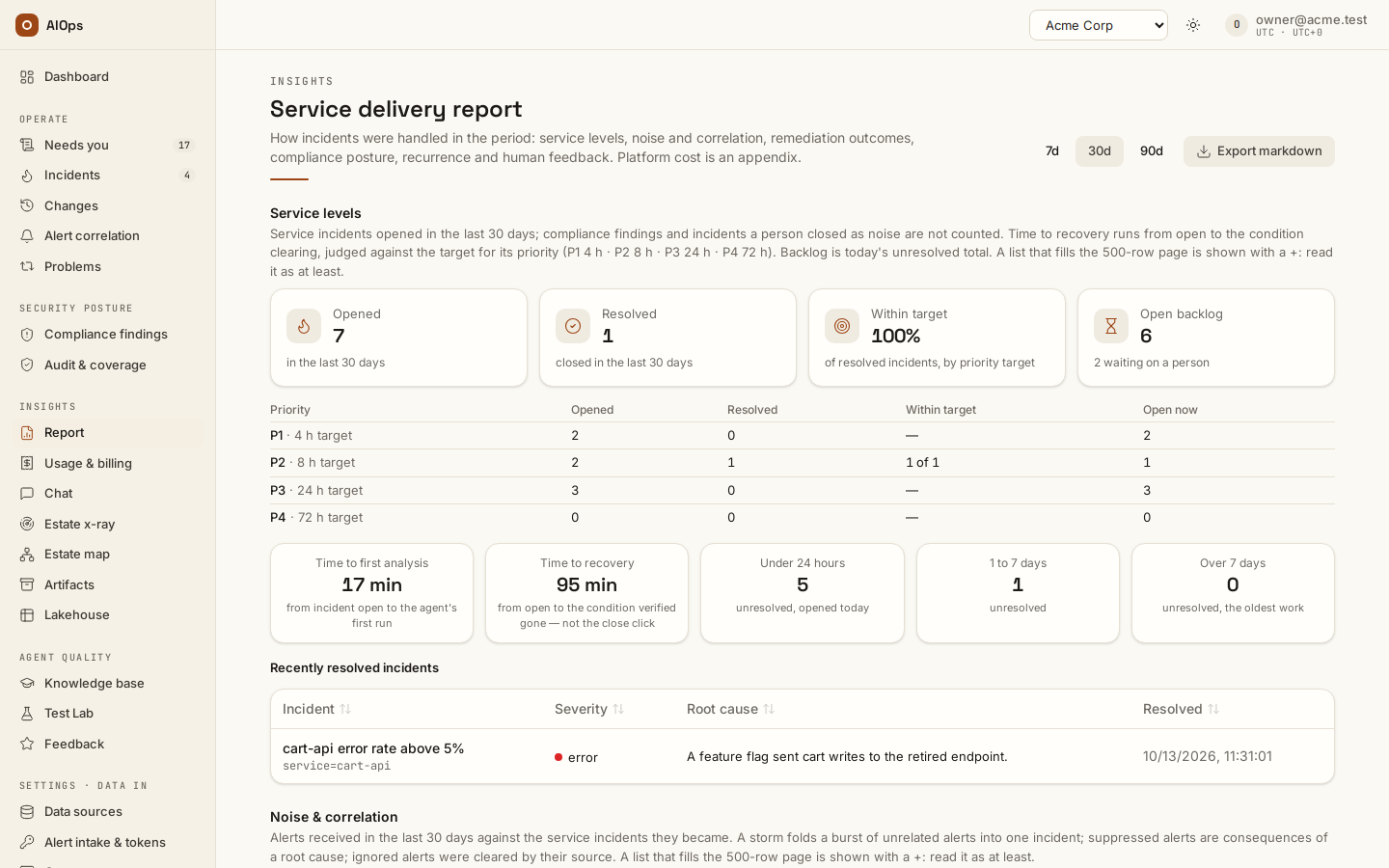Open Artifacts in sidebar
Viewport: 1389px width, 868px height.
point(108,585)
